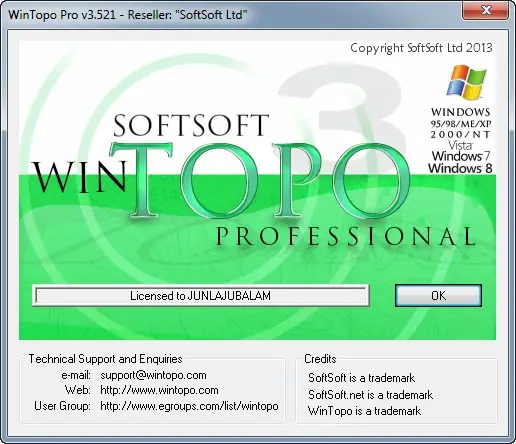Click the PROFESSIONAL wordmark
The image size is (516, 444).
pos(346,236)
